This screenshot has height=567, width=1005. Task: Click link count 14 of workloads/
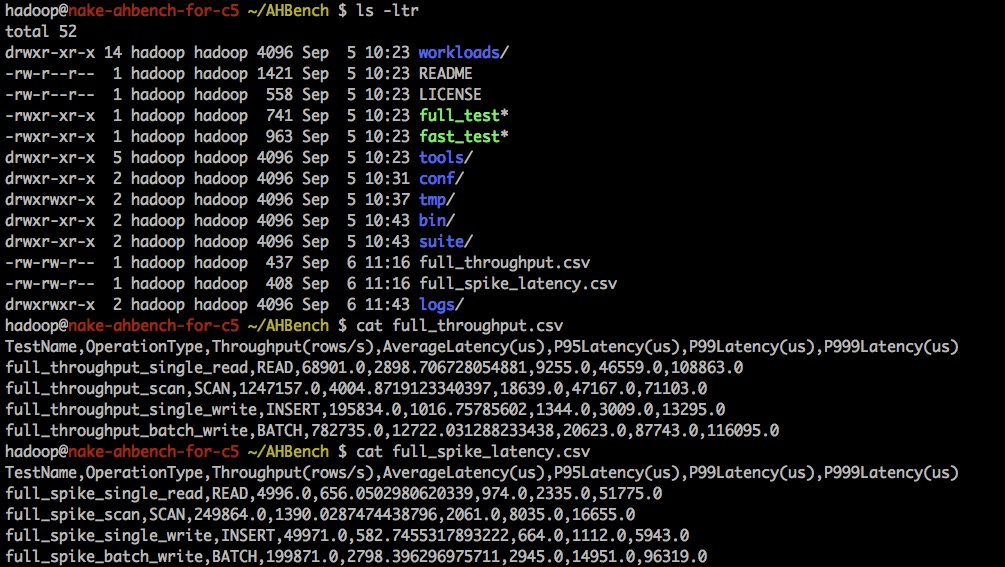[113, 53]
